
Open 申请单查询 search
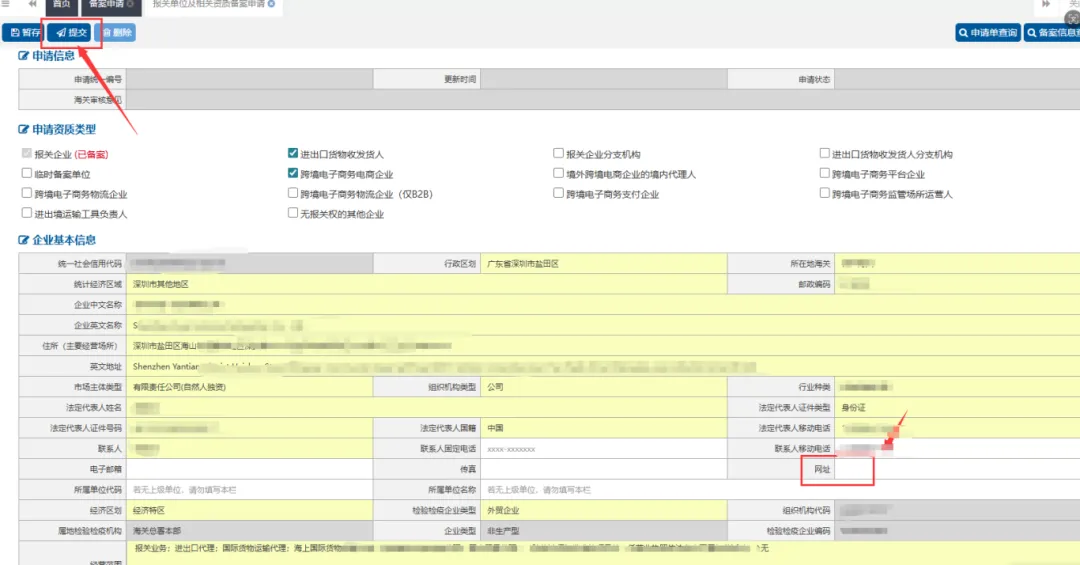click(x=987, y=33)
